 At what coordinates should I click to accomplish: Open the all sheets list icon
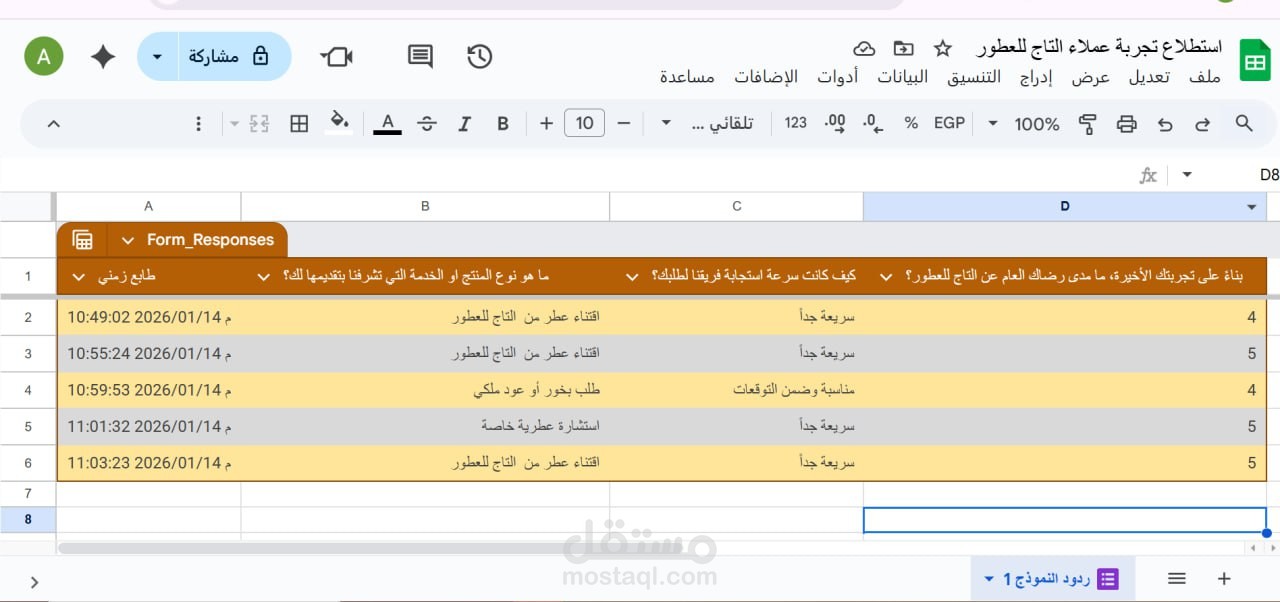pyautogui.click(x=1177, y=579)
